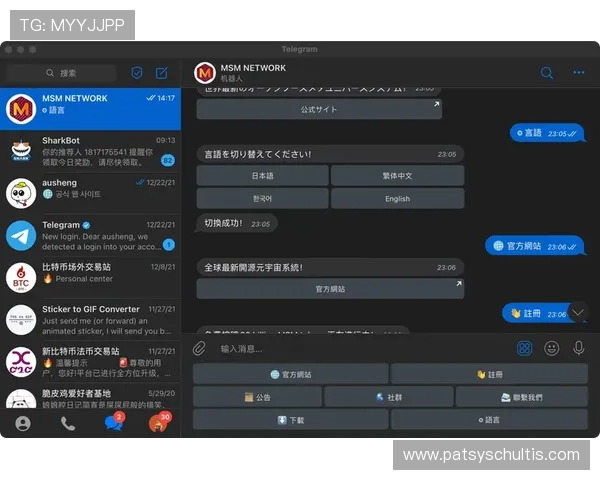The image size is (600, 480).
Task: Tap the 語言 keyboard button
Action: pos(489,420)
